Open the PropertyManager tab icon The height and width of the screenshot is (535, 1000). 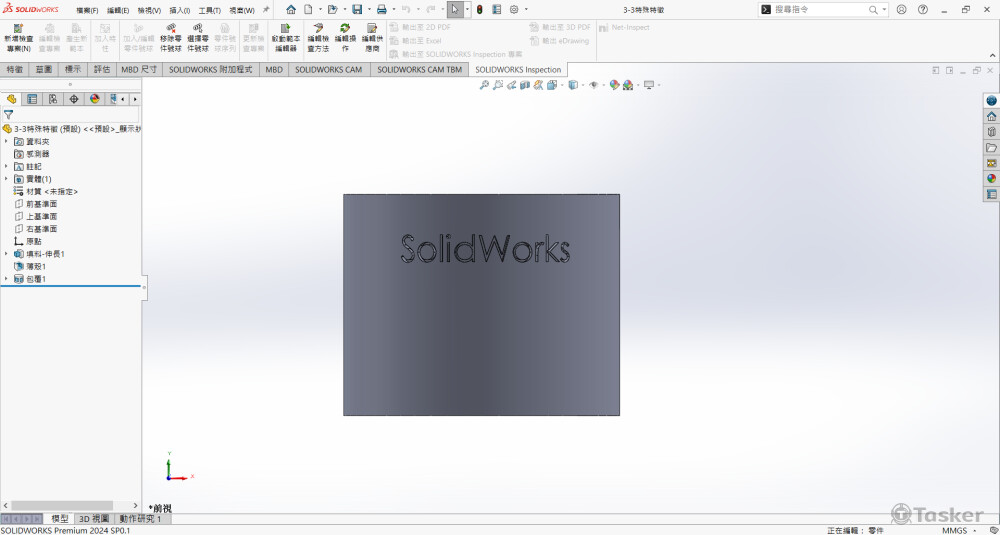[x=32, y=99]
